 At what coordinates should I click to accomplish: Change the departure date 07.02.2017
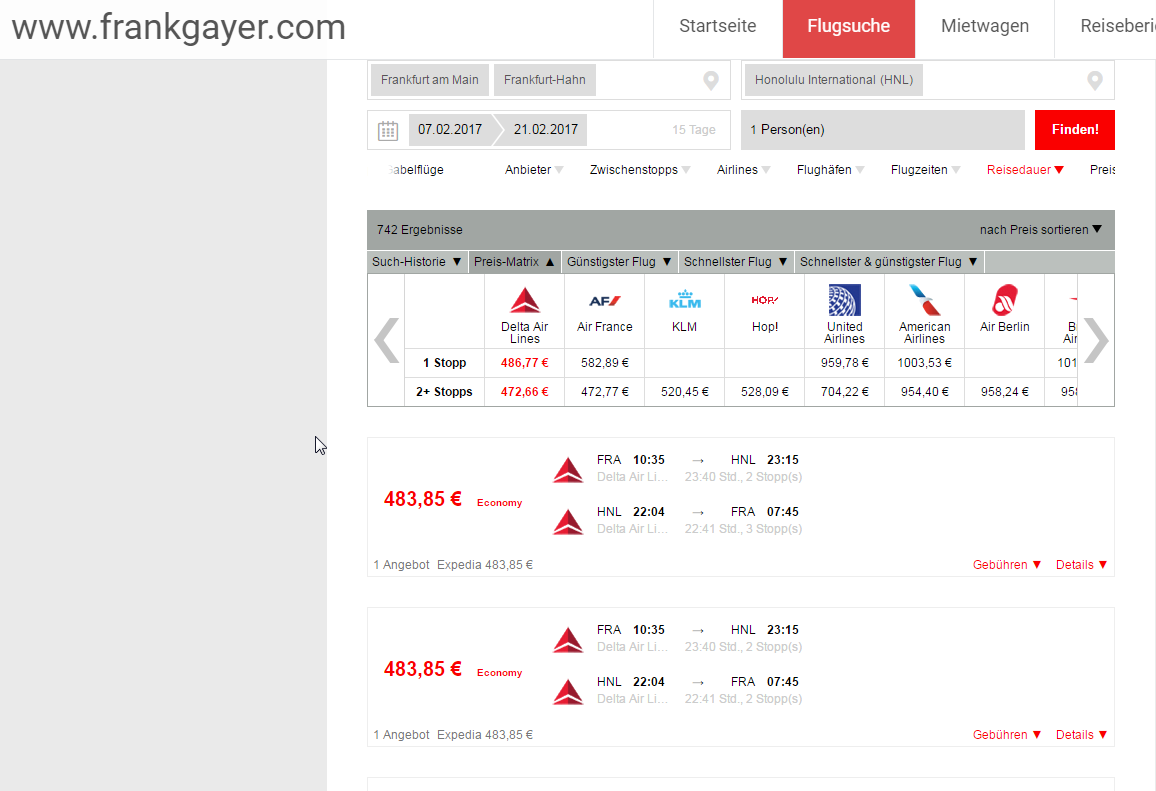click(x=450, y=130)
